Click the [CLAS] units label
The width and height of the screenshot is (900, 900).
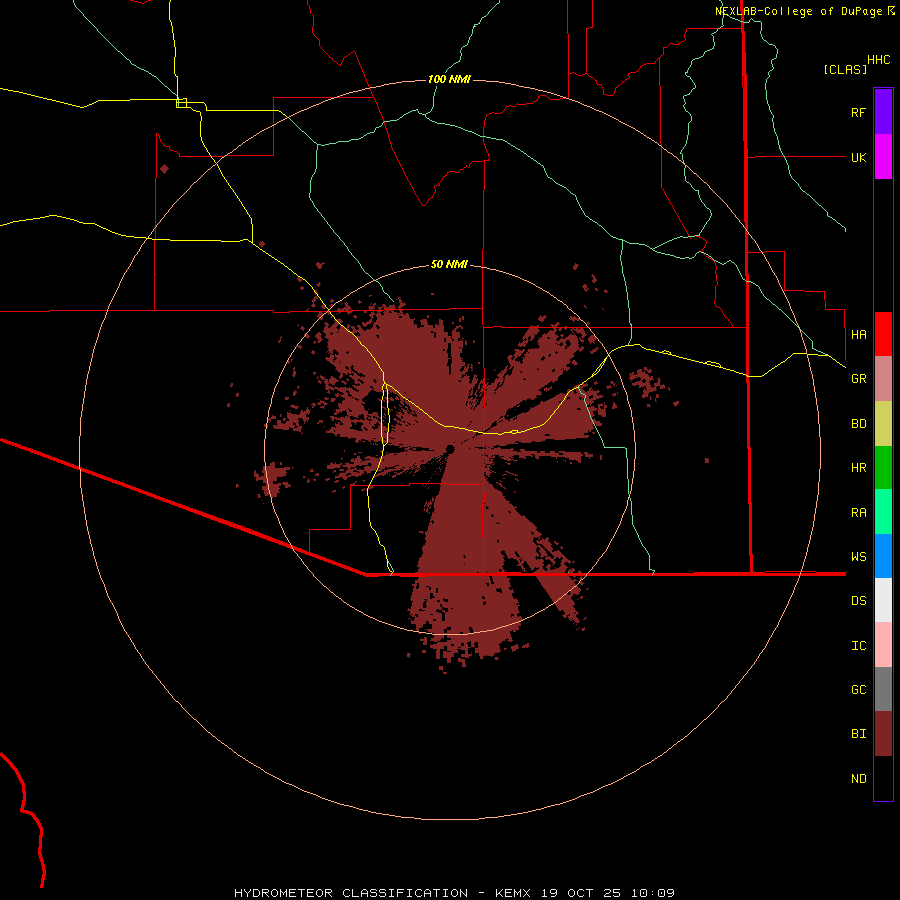coord(845,69)
